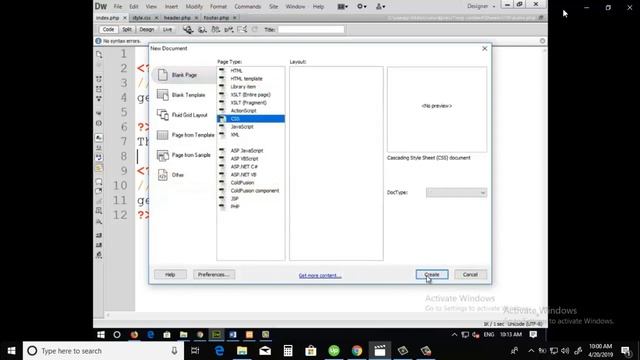The image size is (640, 360).
Task: Open the site manager person icon dropdown
Action: [x=380, y=7]
